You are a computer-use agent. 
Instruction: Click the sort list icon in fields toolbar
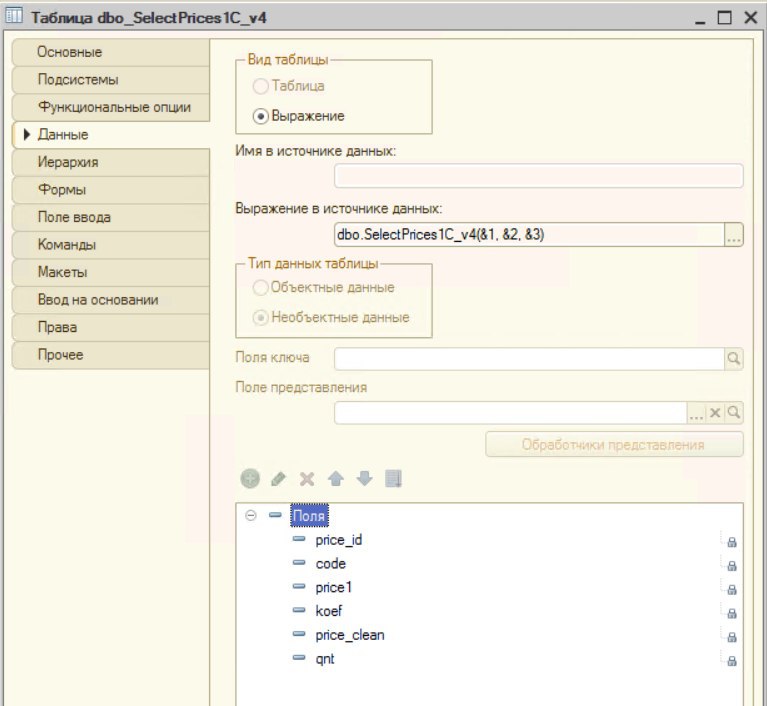coord(393,478)
